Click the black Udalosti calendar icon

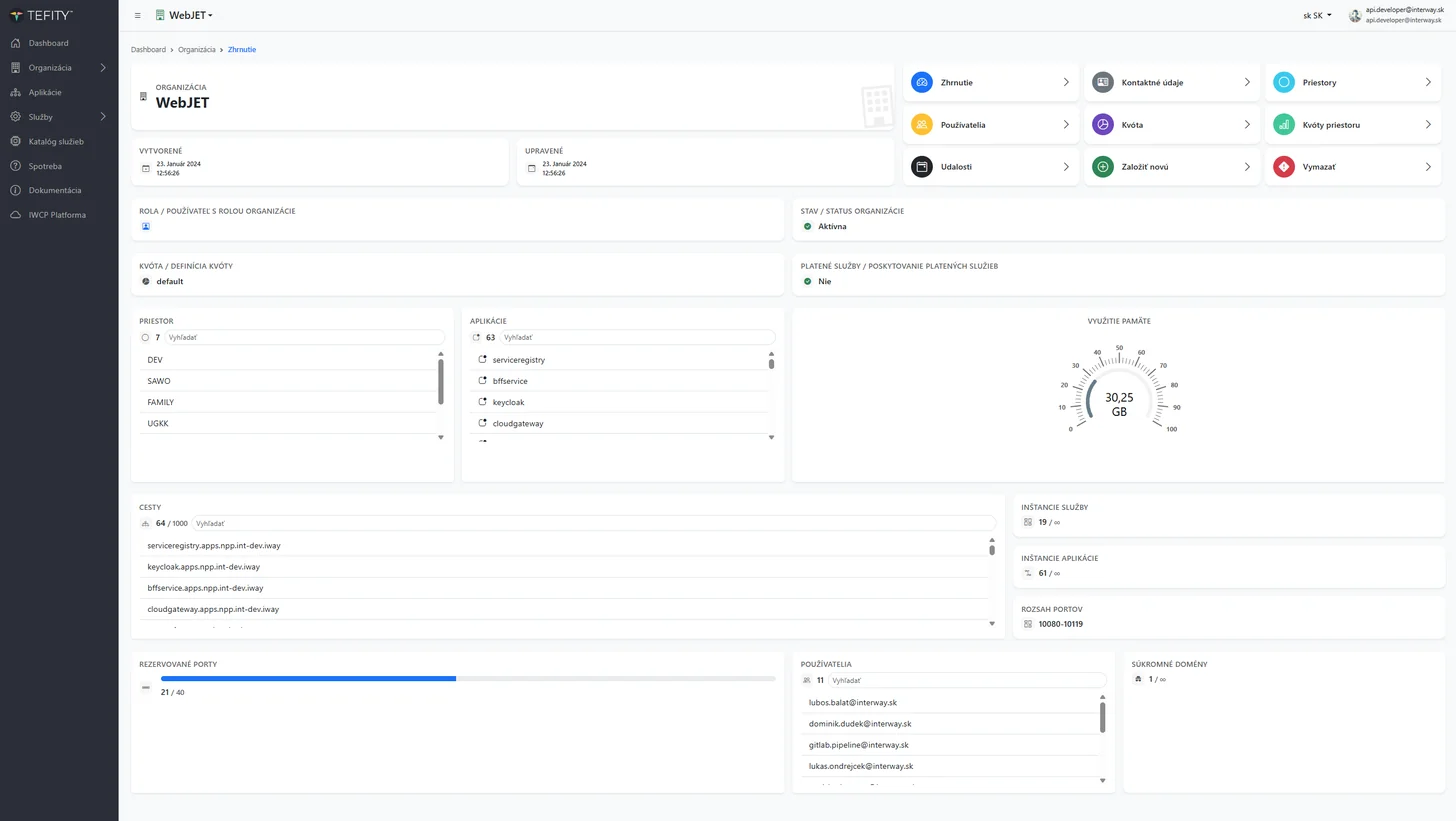(922, 167)
